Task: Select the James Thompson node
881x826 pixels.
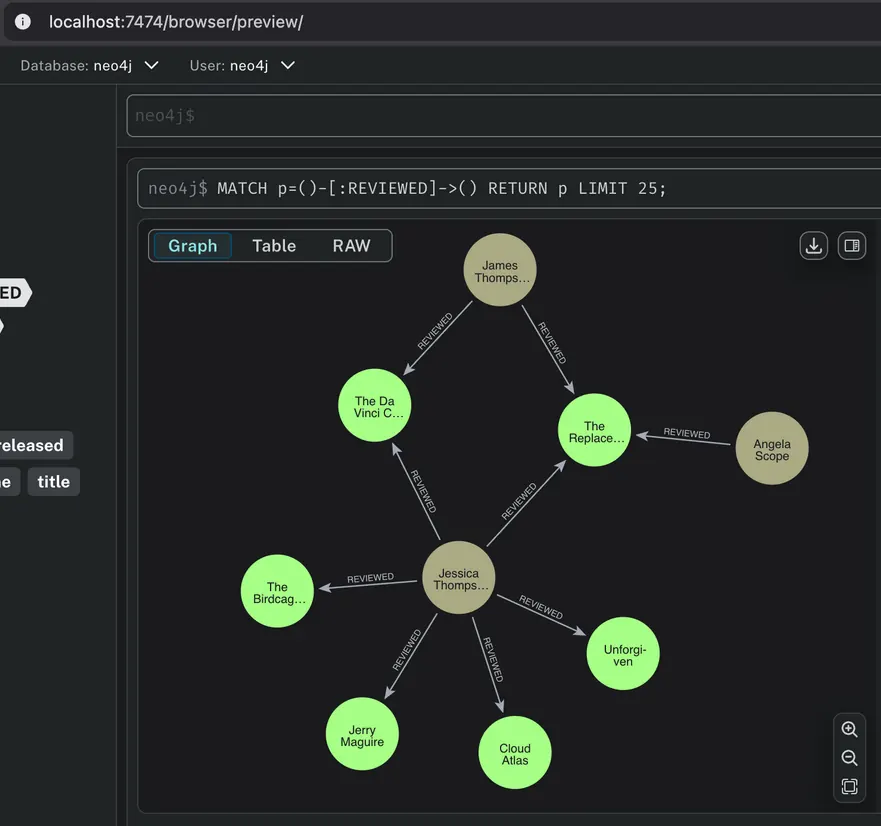Action: coord(500,270)
